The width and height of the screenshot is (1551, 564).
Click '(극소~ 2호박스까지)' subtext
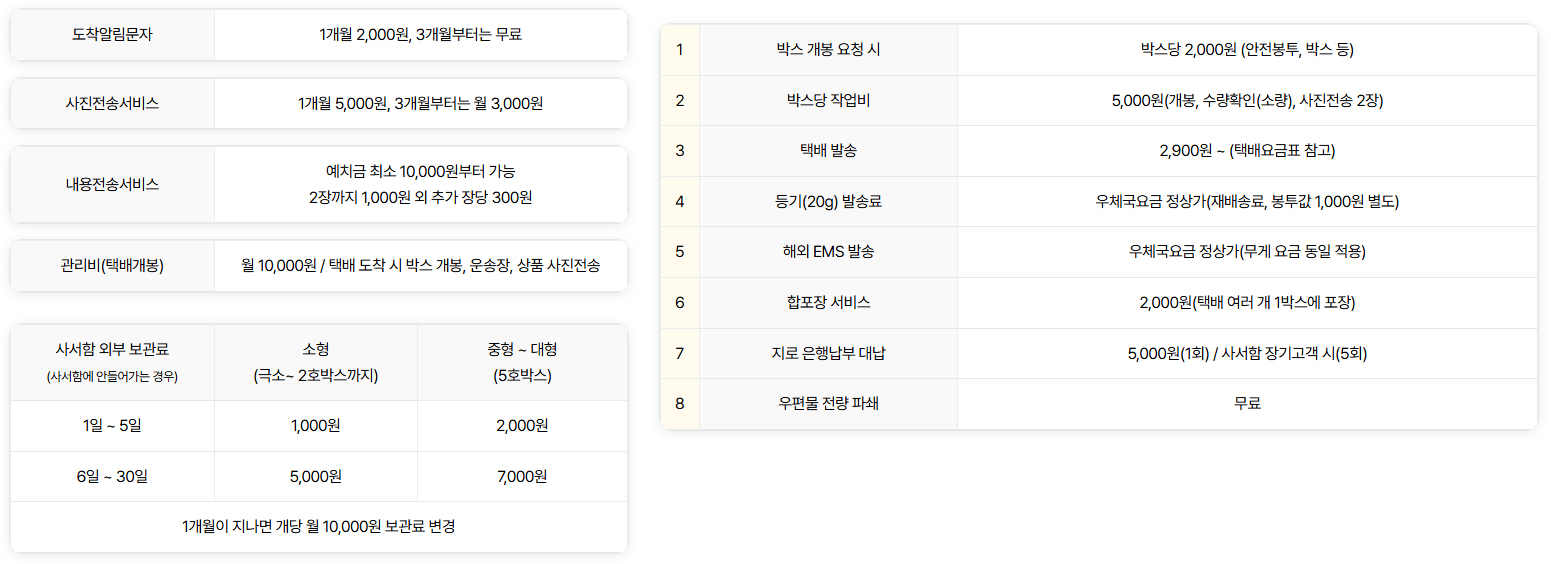click(x=316, y=376)
